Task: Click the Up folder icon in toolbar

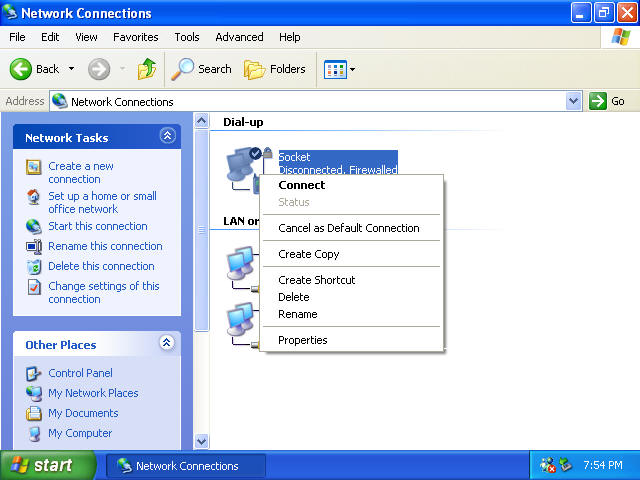Action: [x=147, y=69]
